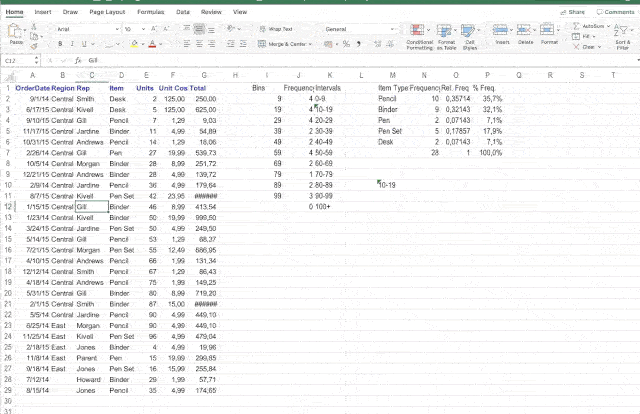Apply Comma Style number format
Image resolution: width=640 pixels, height=414 pixels.
[x=358, y=44]
